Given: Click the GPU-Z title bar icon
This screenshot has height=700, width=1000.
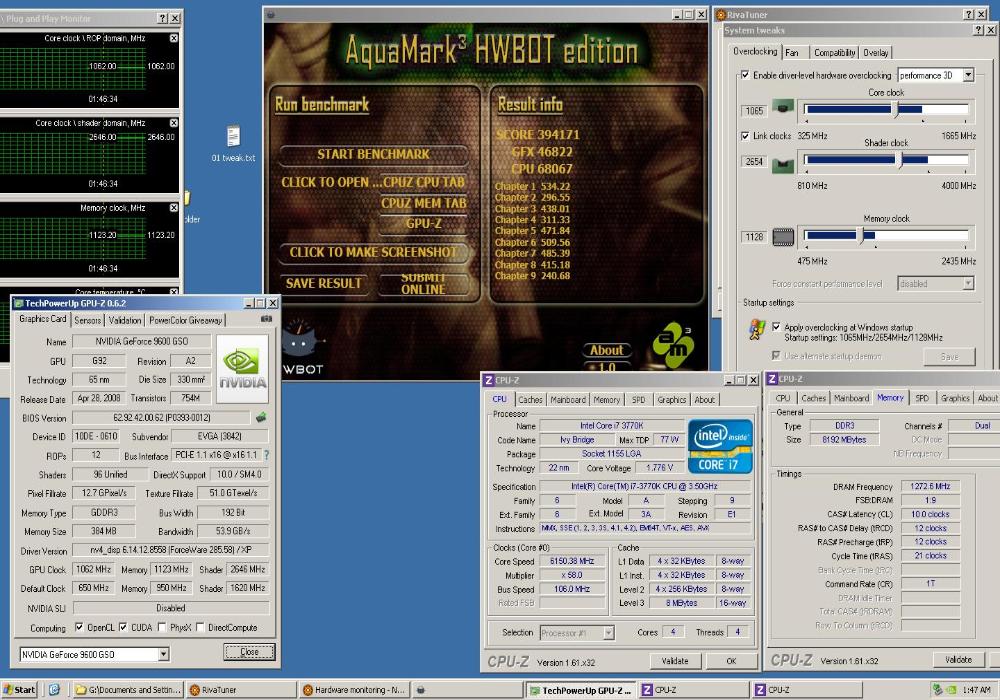Looking at the screenshot, I should 18,303.
